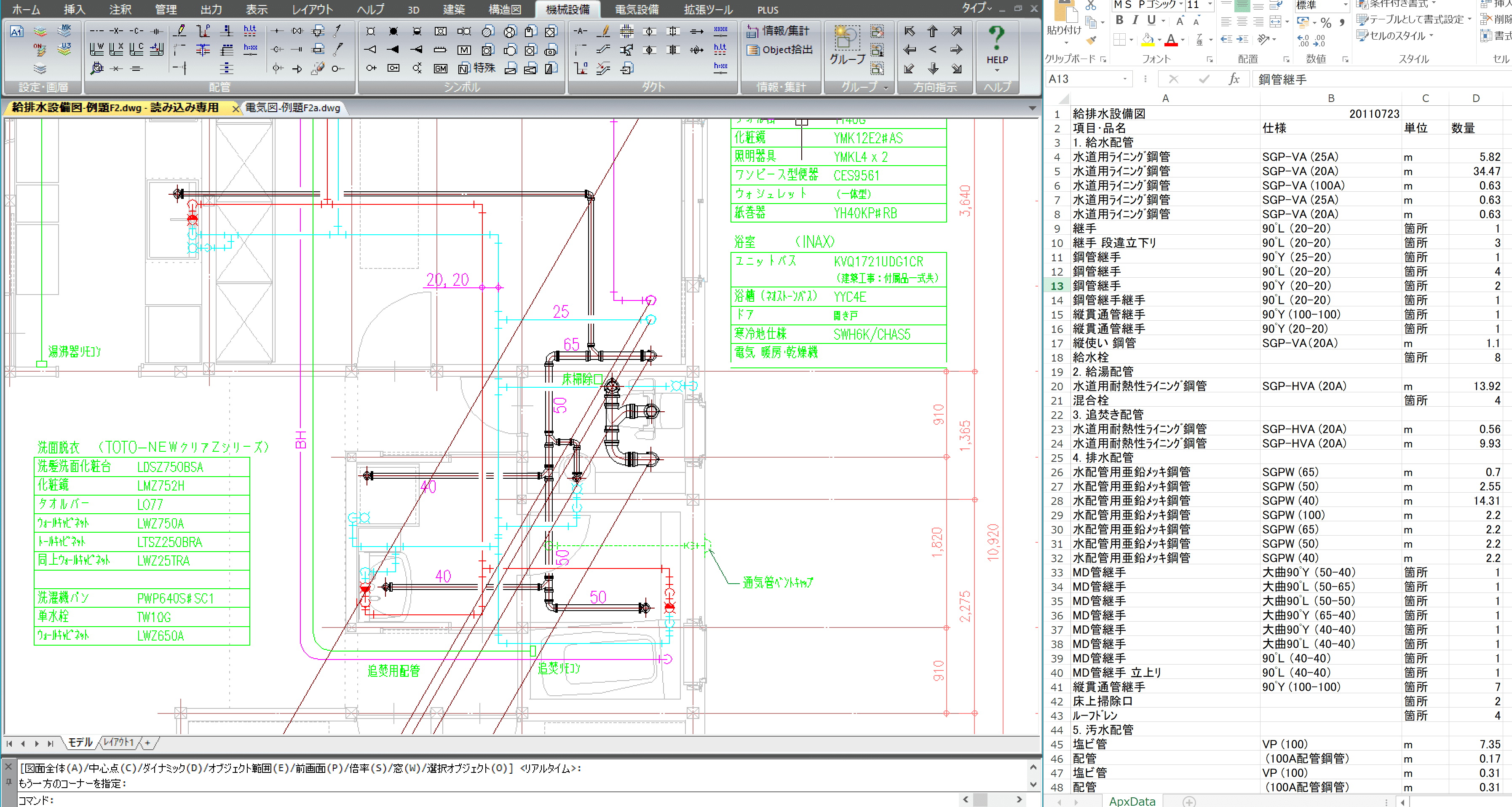The width and height of the screenshot is (1512, 807).
Task: Select Excel row header 13
Action: coord(1057,286)
